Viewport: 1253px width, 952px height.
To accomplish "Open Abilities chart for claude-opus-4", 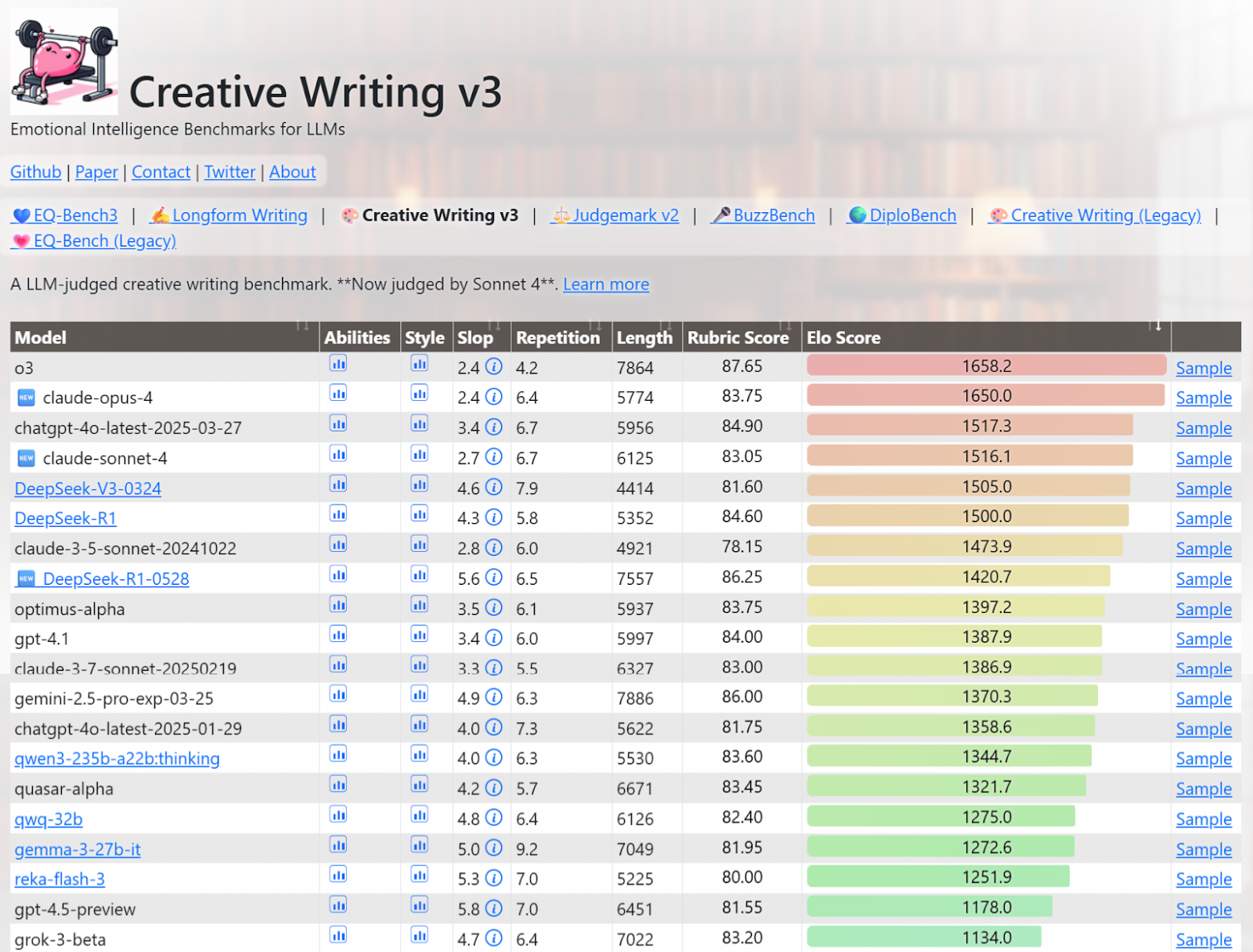I will click(338, 394).
